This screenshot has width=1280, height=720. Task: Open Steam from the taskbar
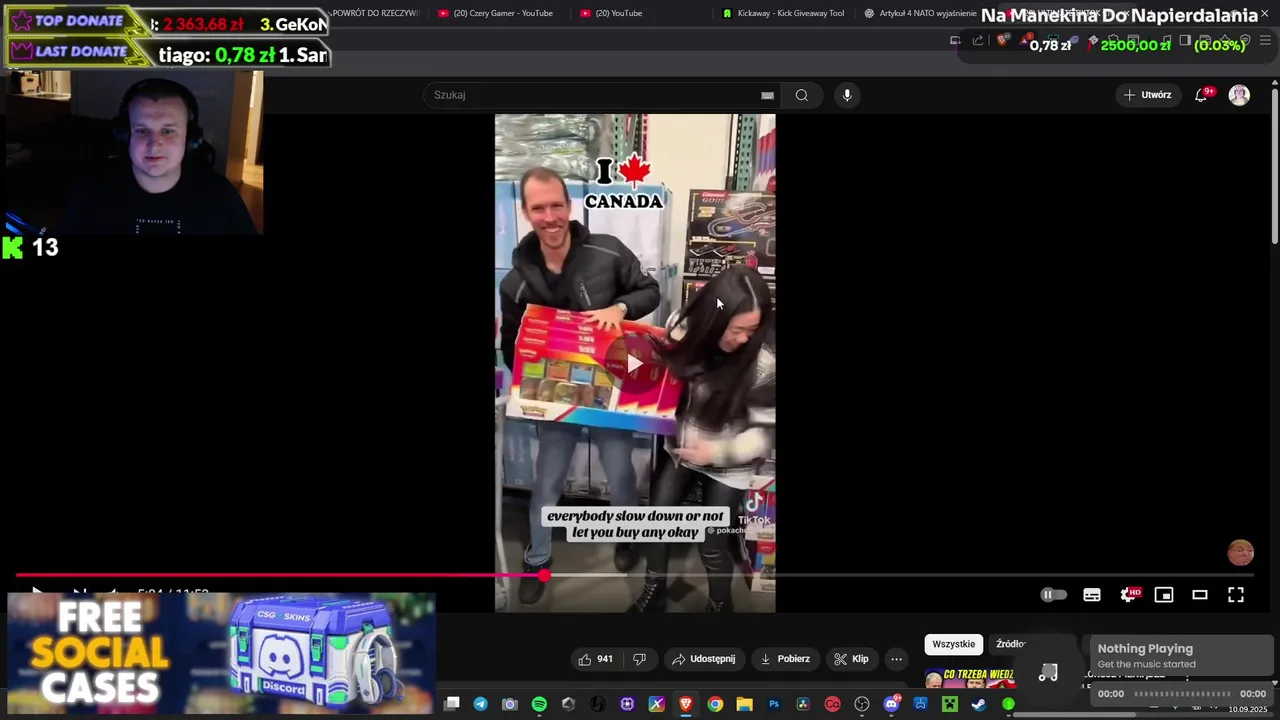point(979,704)
